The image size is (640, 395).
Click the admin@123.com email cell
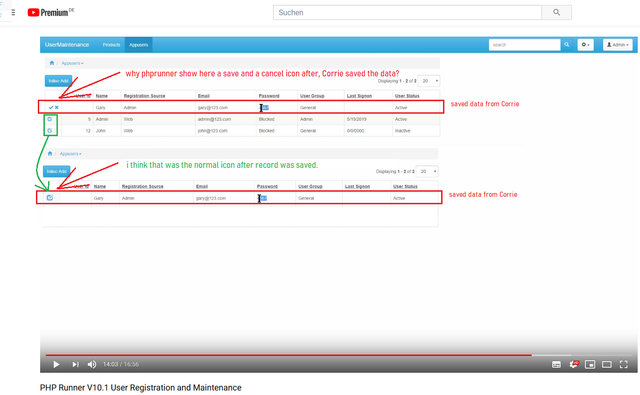pyautogui.click(x=214, y=119)
